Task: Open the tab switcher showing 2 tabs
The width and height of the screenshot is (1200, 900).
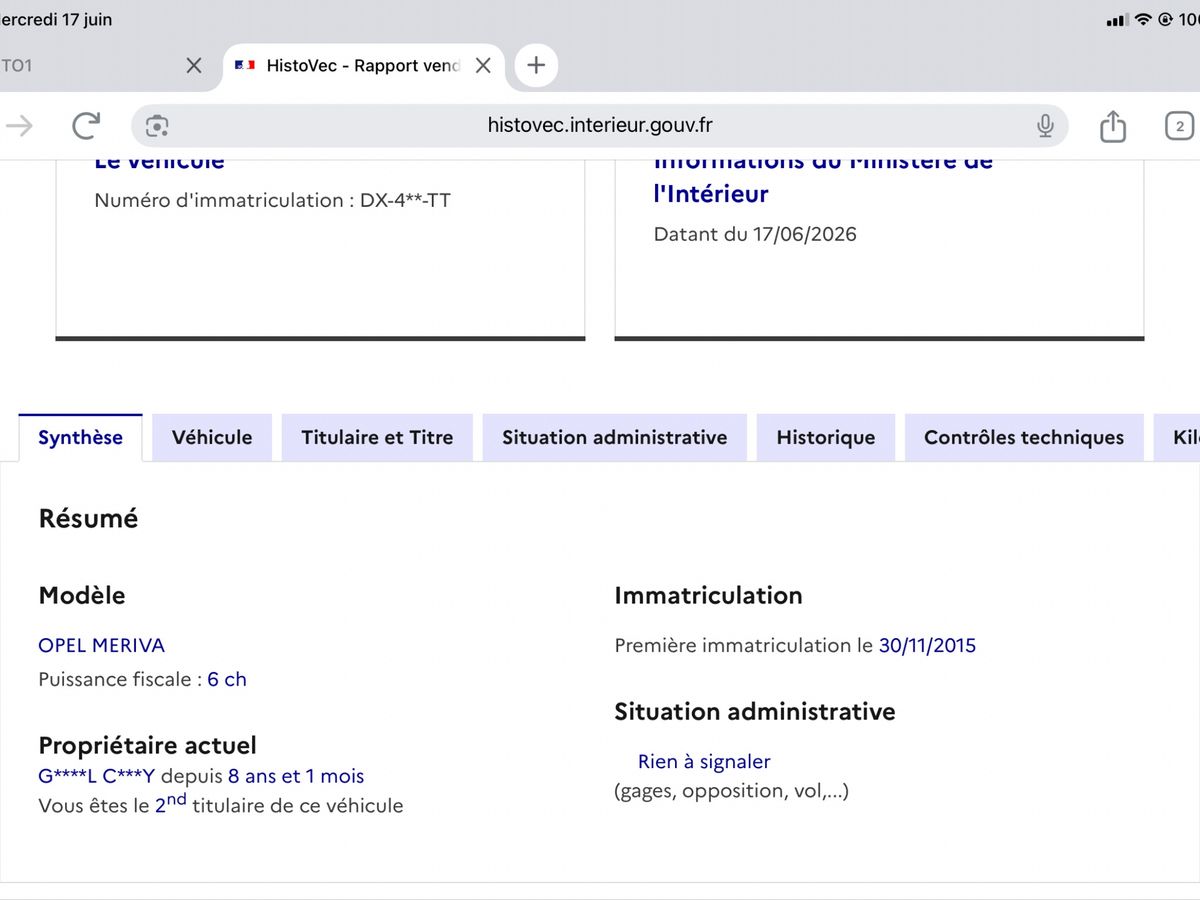Action: click(x=1180, y=126)
